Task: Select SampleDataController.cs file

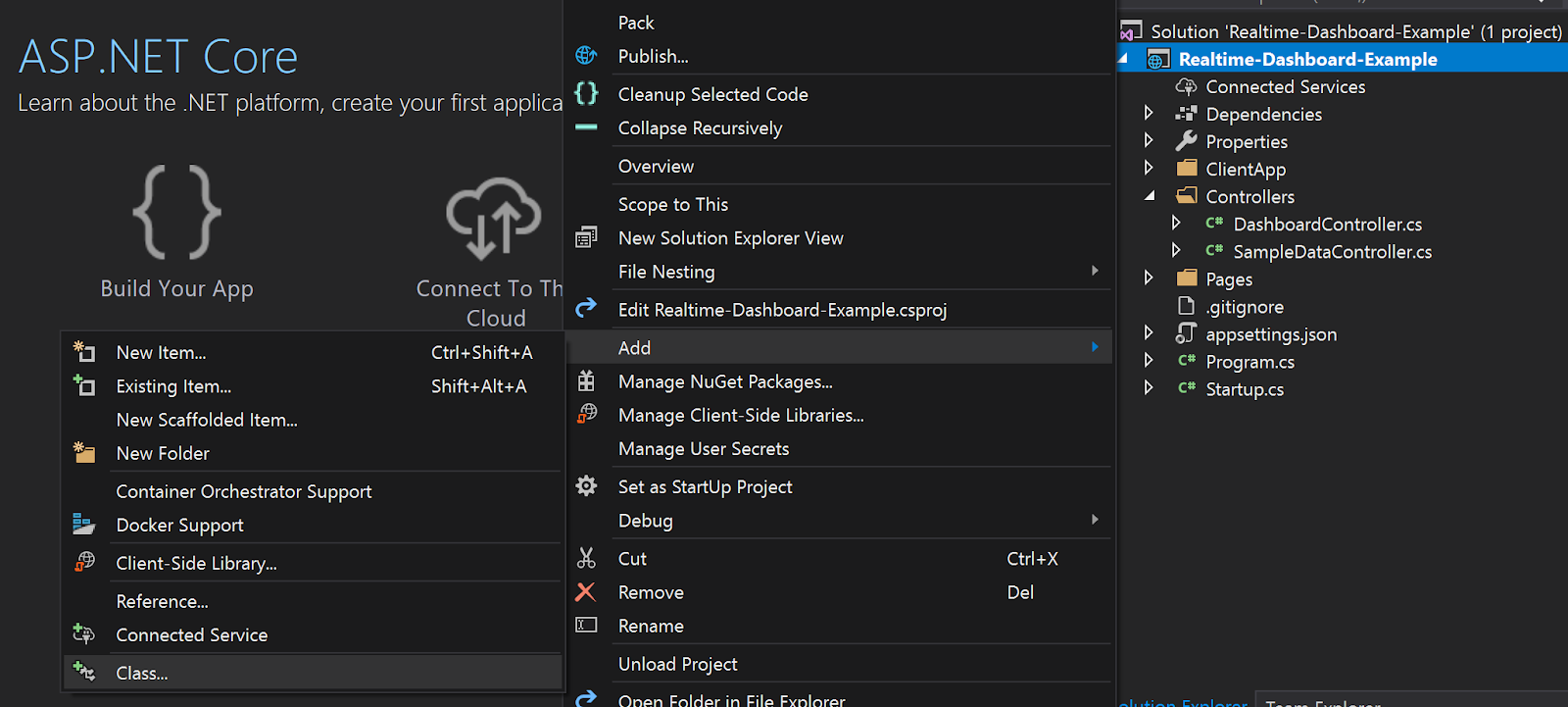Action: tap(1332, 251)
